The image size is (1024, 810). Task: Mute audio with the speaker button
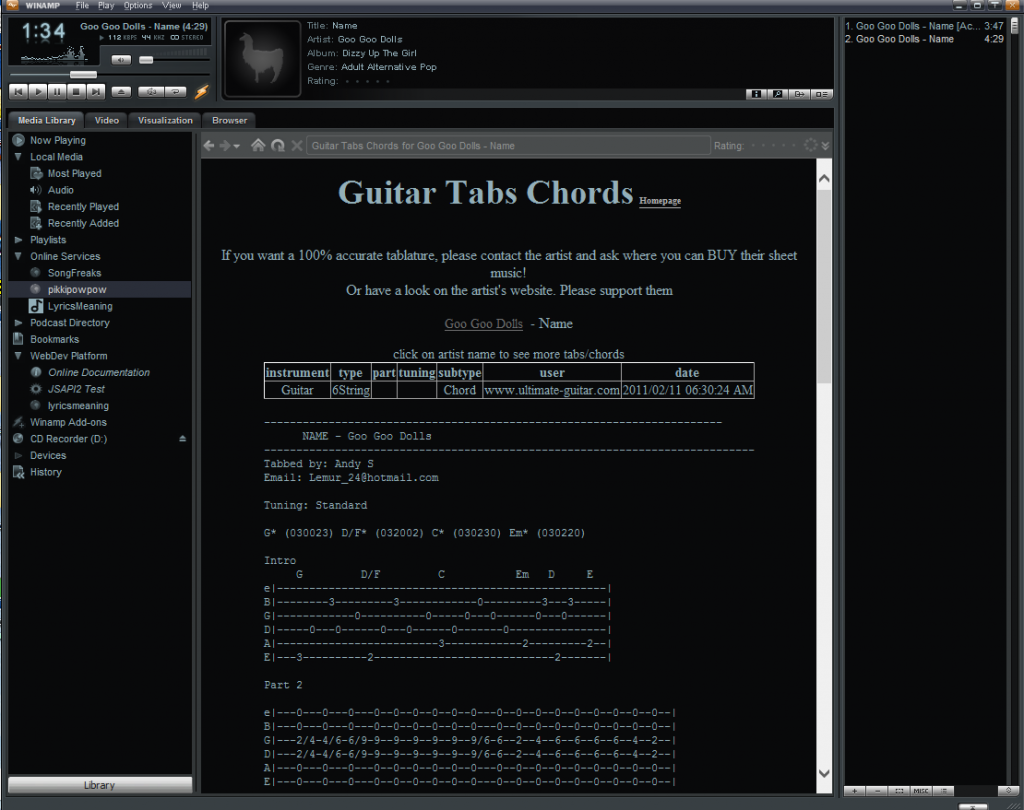[x=121, y=60]
